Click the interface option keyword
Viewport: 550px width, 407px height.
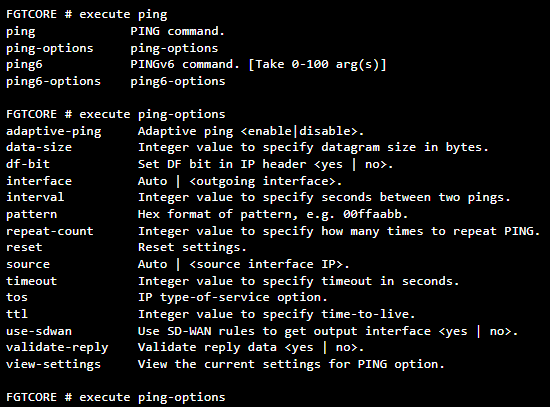pyautogui.click(x=39, y=181)
